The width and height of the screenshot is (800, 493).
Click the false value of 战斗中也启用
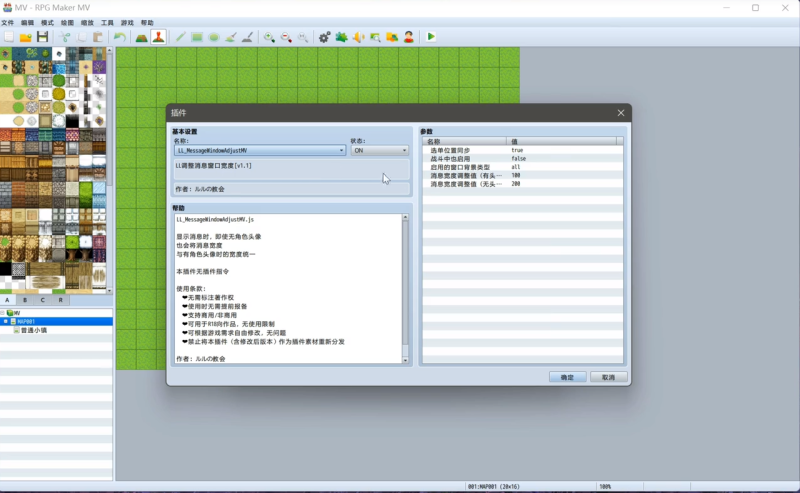click(518, 159)
